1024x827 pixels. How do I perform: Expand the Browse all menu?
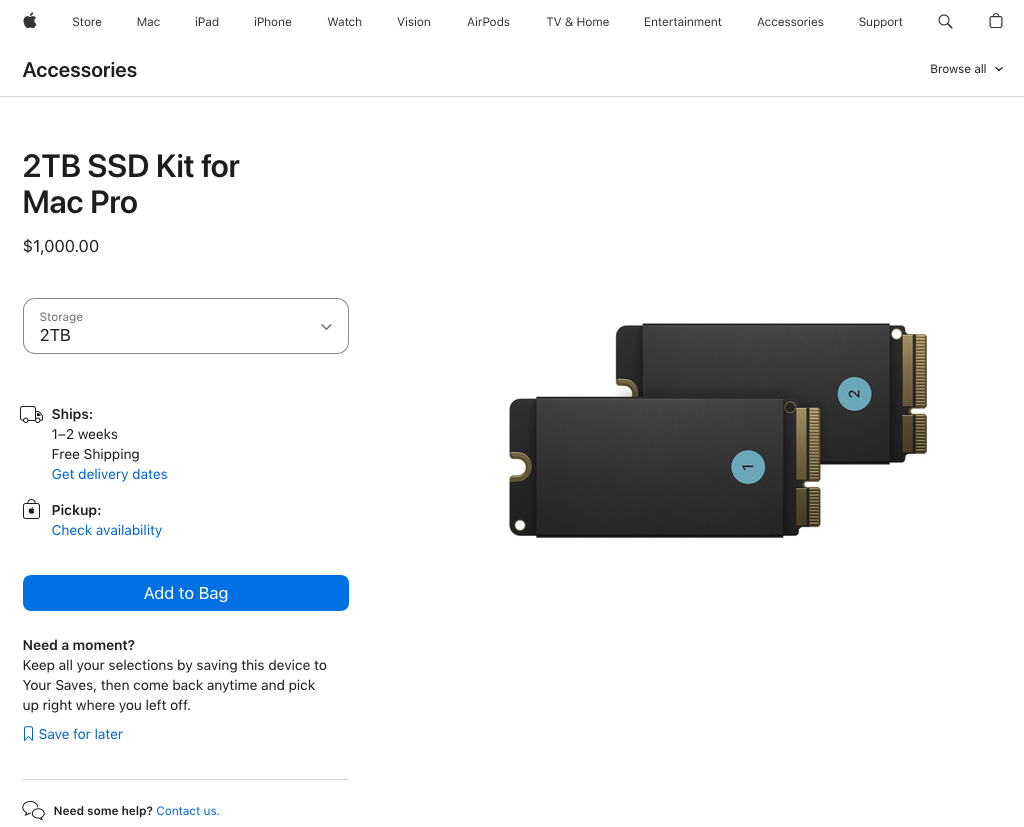coord(966,69)
